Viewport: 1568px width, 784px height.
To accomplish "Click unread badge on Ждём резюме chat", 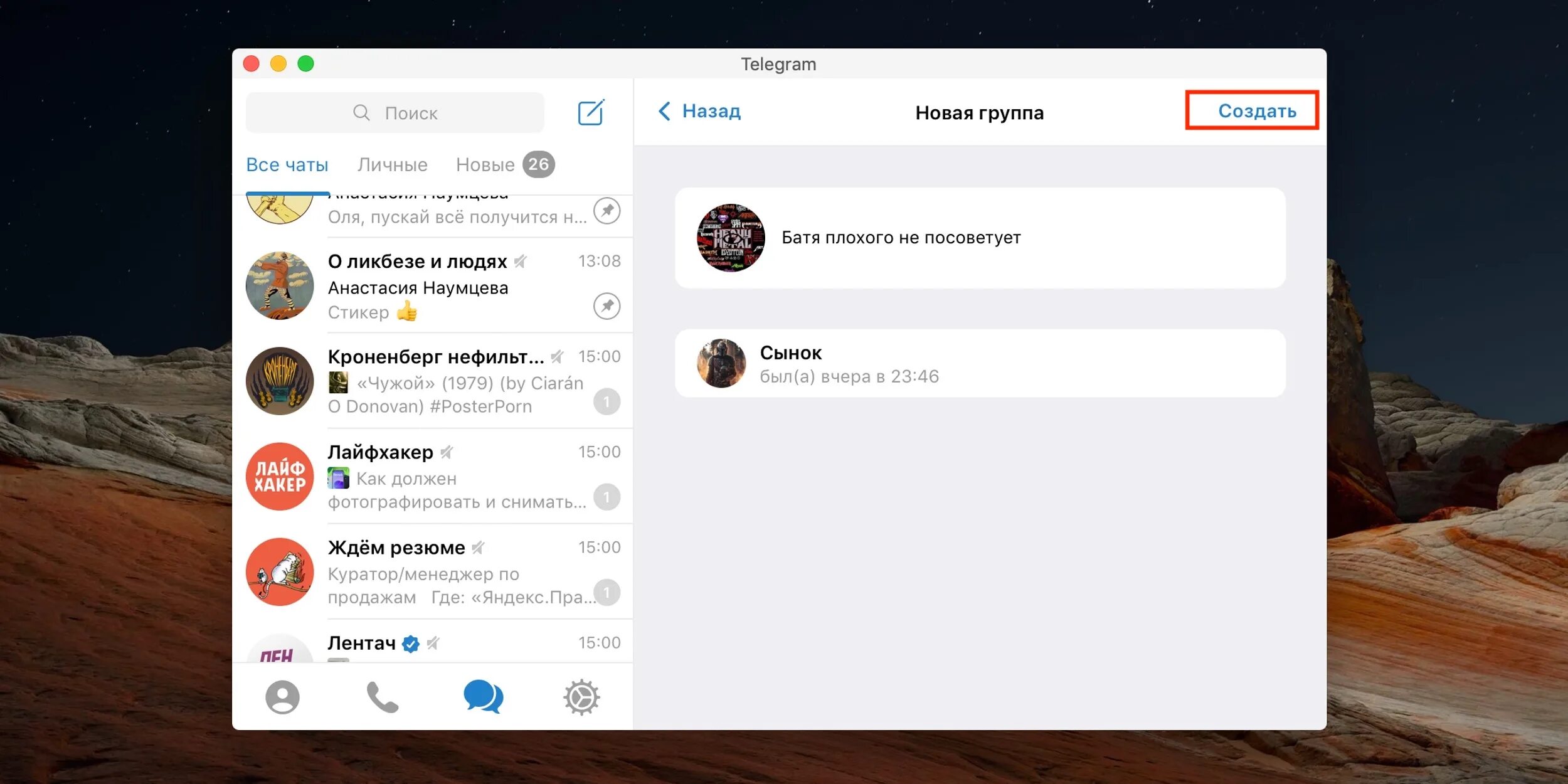I will point(607,592).
